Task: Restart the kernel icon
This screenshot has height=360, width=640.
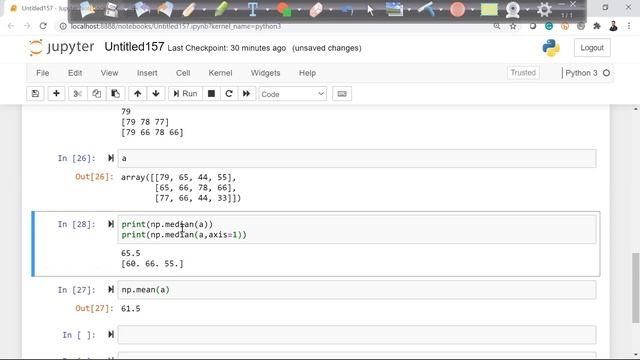Action: point(229,94)
